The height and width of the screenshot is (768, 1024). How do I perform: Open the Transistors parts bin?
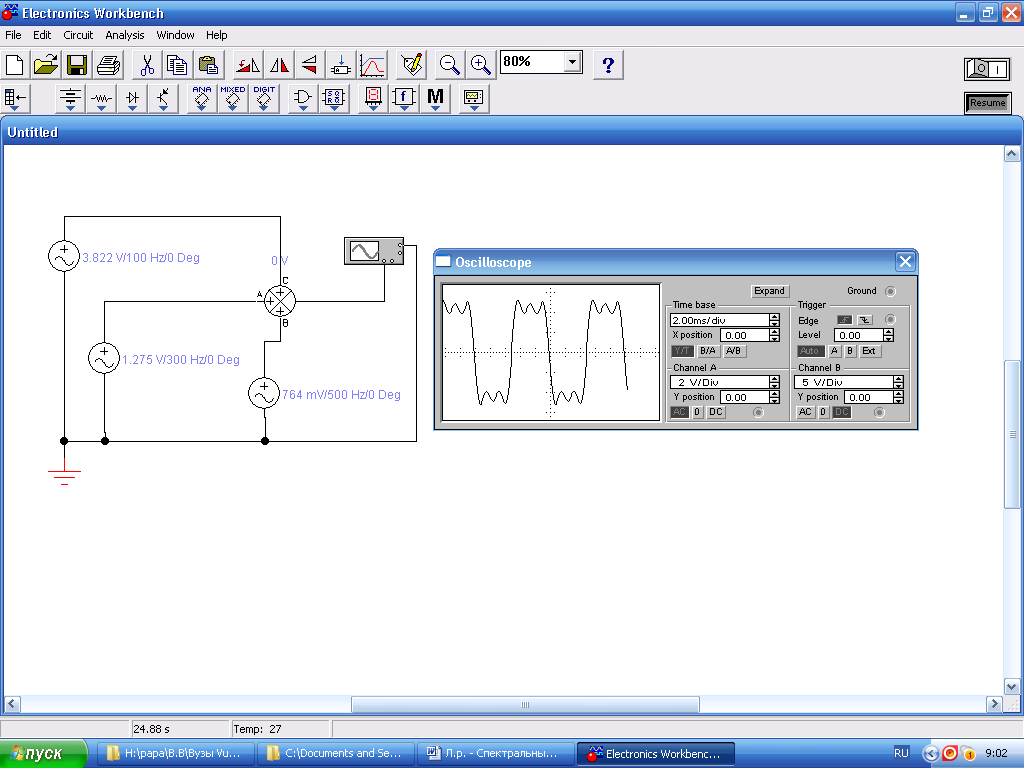click(163, 99)
